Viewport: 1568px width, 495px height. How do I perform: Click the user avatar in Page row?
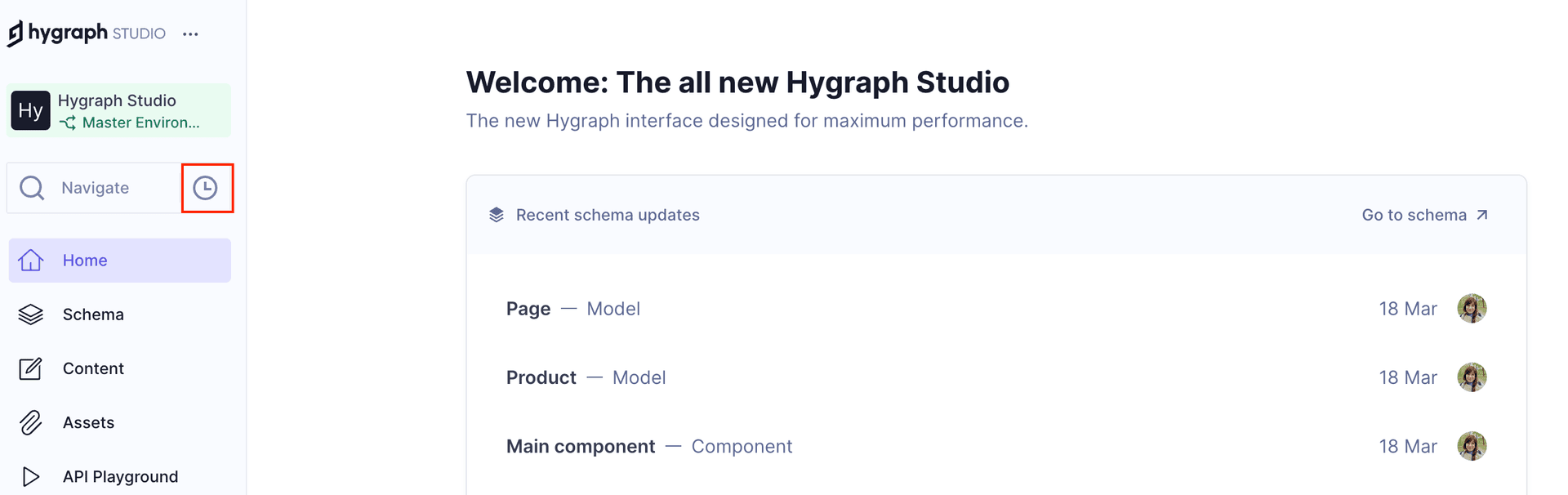pos(1472,309)
